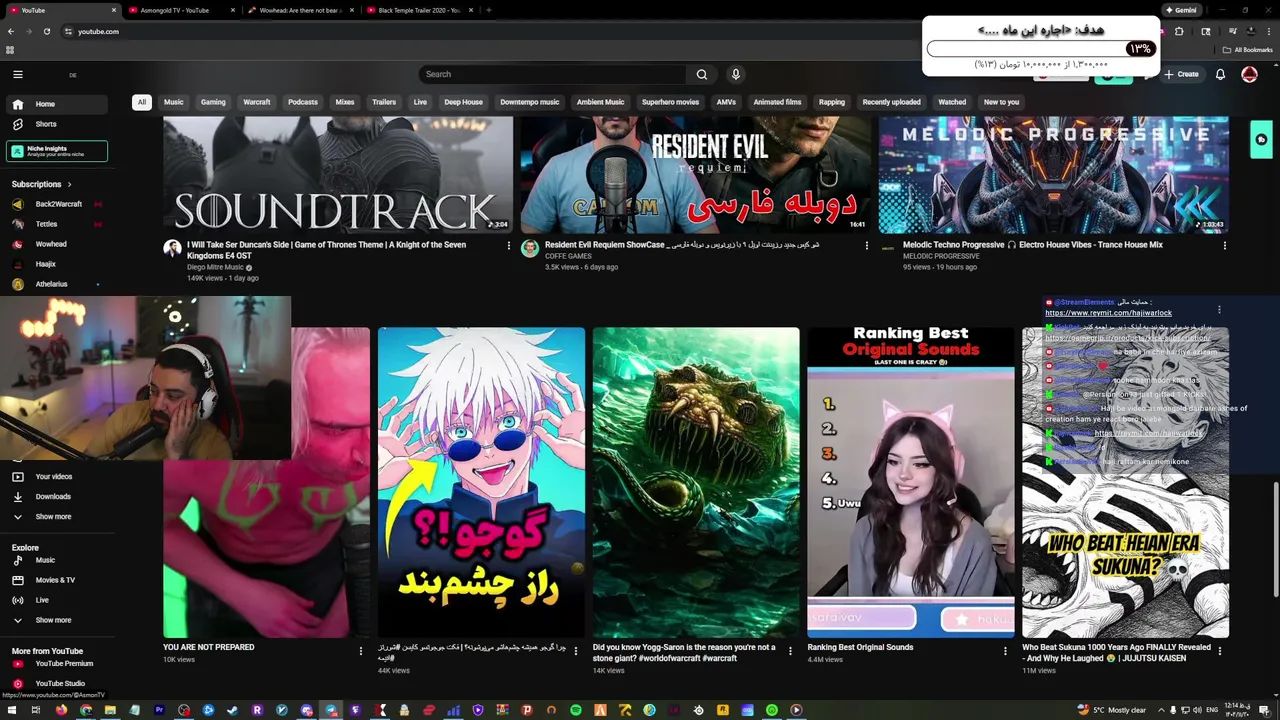Select the Gaming filter chip
This screenshot has width=1280, height=720.
click(x=213, y=102)
